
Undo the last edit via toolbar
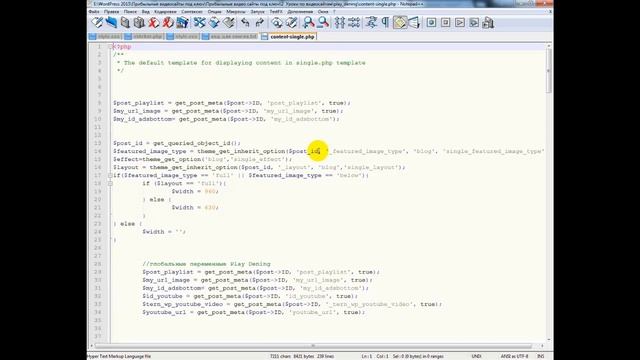click(245, 23)
